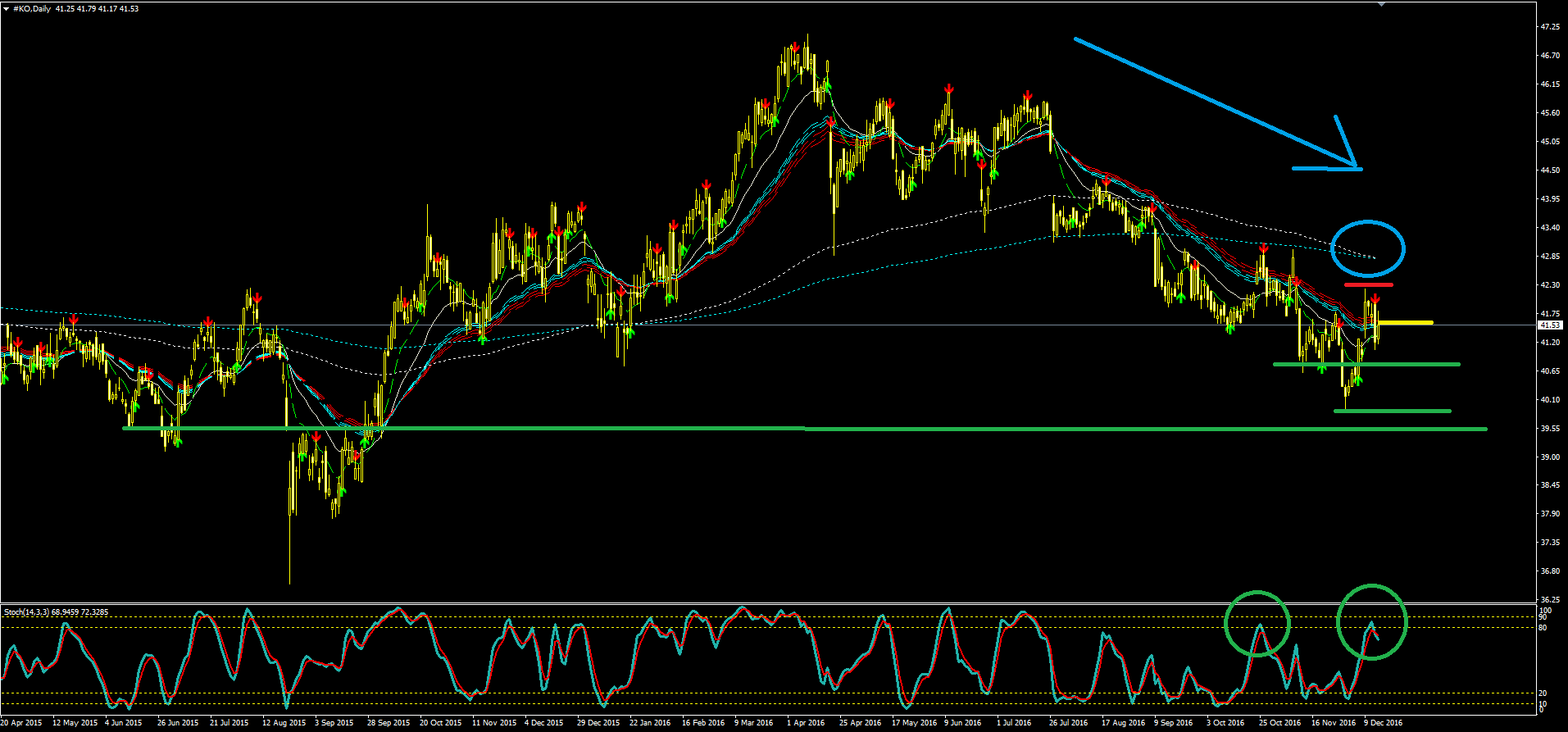The width and height of the screenshot is (1568, 732).
Task: Select the 12 Aug 2015 date label
Action: pyautogui.click(x=284, y=723)
